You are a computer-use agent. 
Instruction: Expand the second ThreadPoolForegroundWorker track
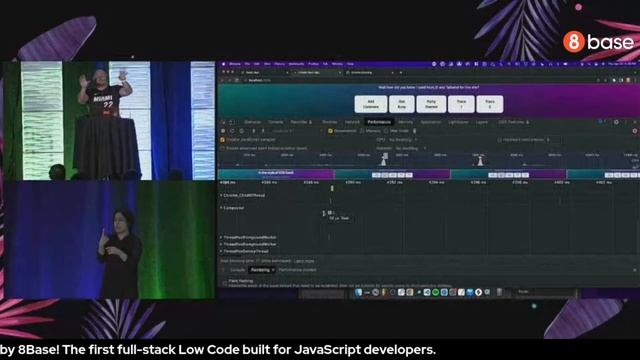point(221,244)
